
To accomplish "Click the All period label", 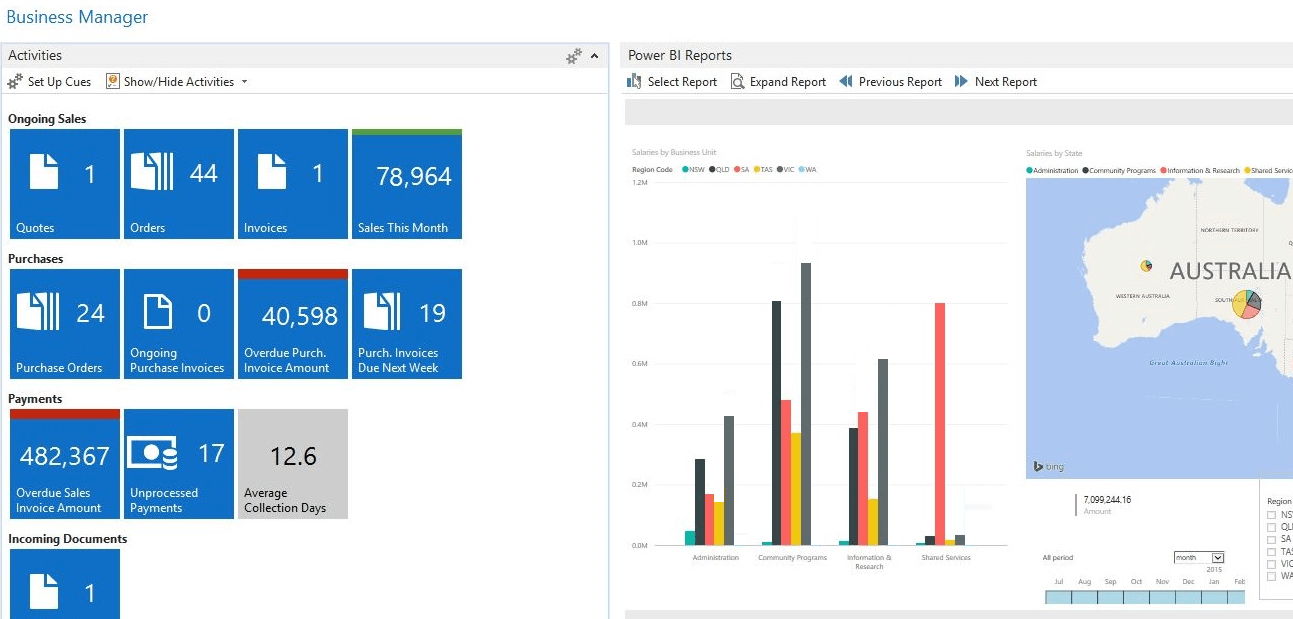I will (x=1057, y=557).
